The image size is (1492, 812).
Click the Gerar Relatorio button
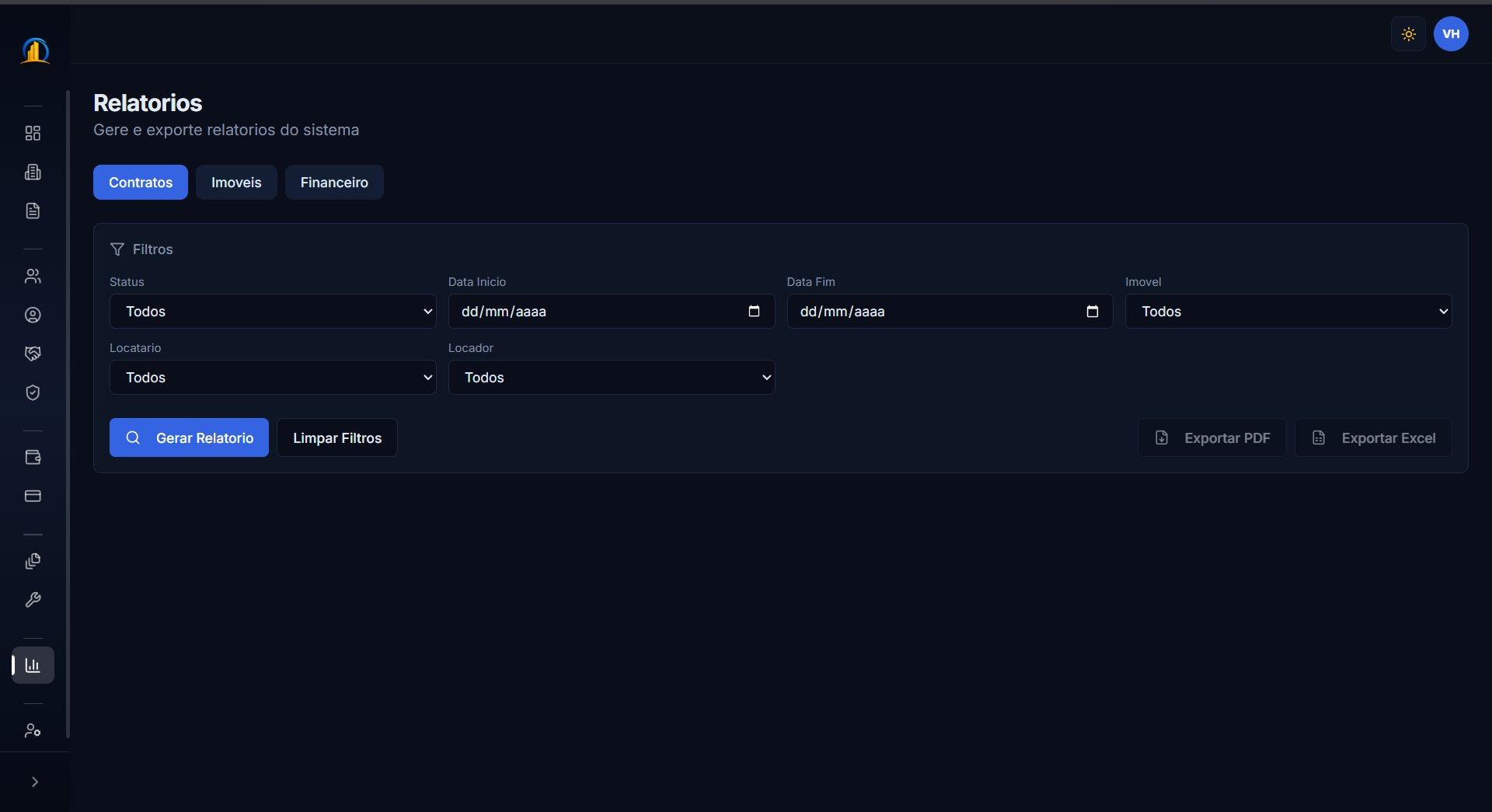coord(189,438)
